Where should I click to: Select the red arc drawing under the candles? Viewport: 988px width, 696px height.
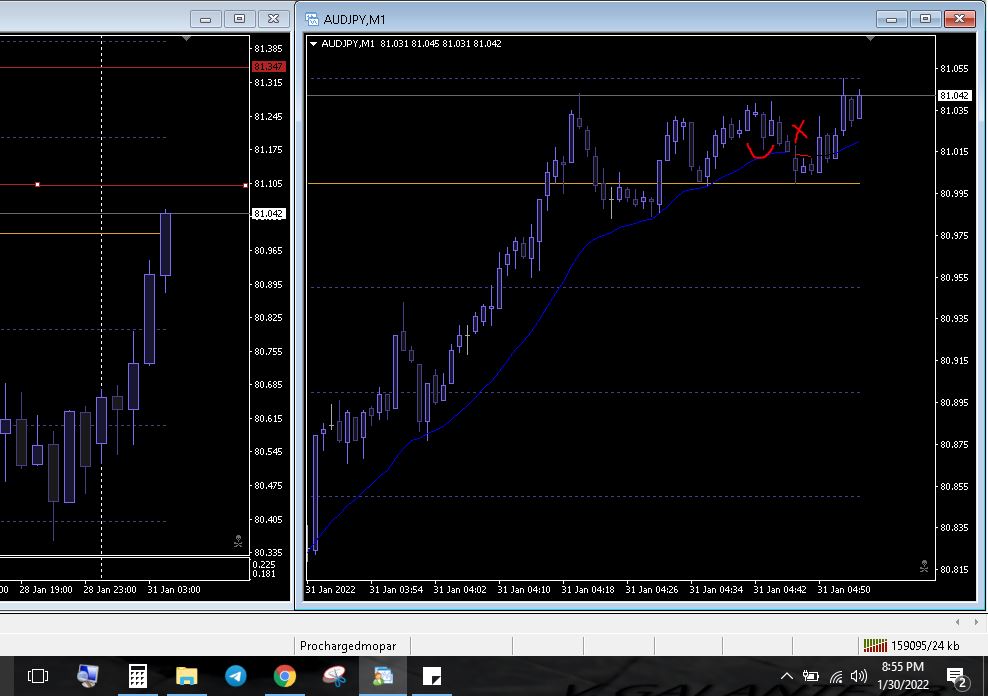coord(759,153)
